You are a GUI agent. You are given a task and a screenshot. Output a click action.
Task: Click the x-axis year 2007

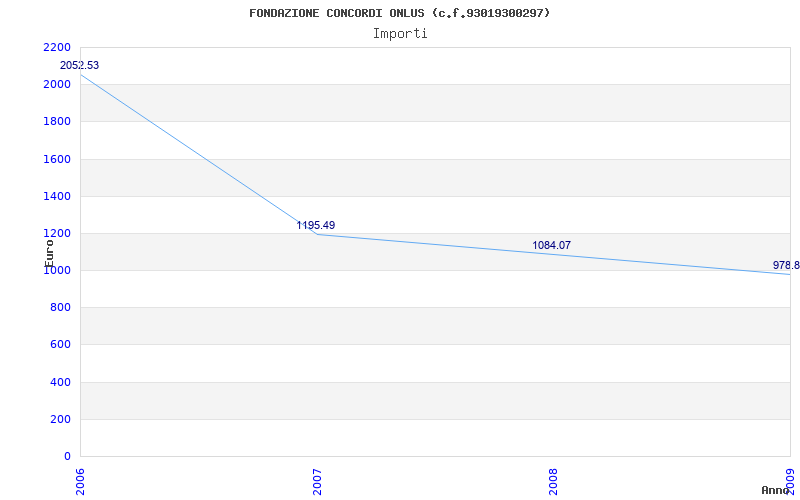tap(317, 482)
